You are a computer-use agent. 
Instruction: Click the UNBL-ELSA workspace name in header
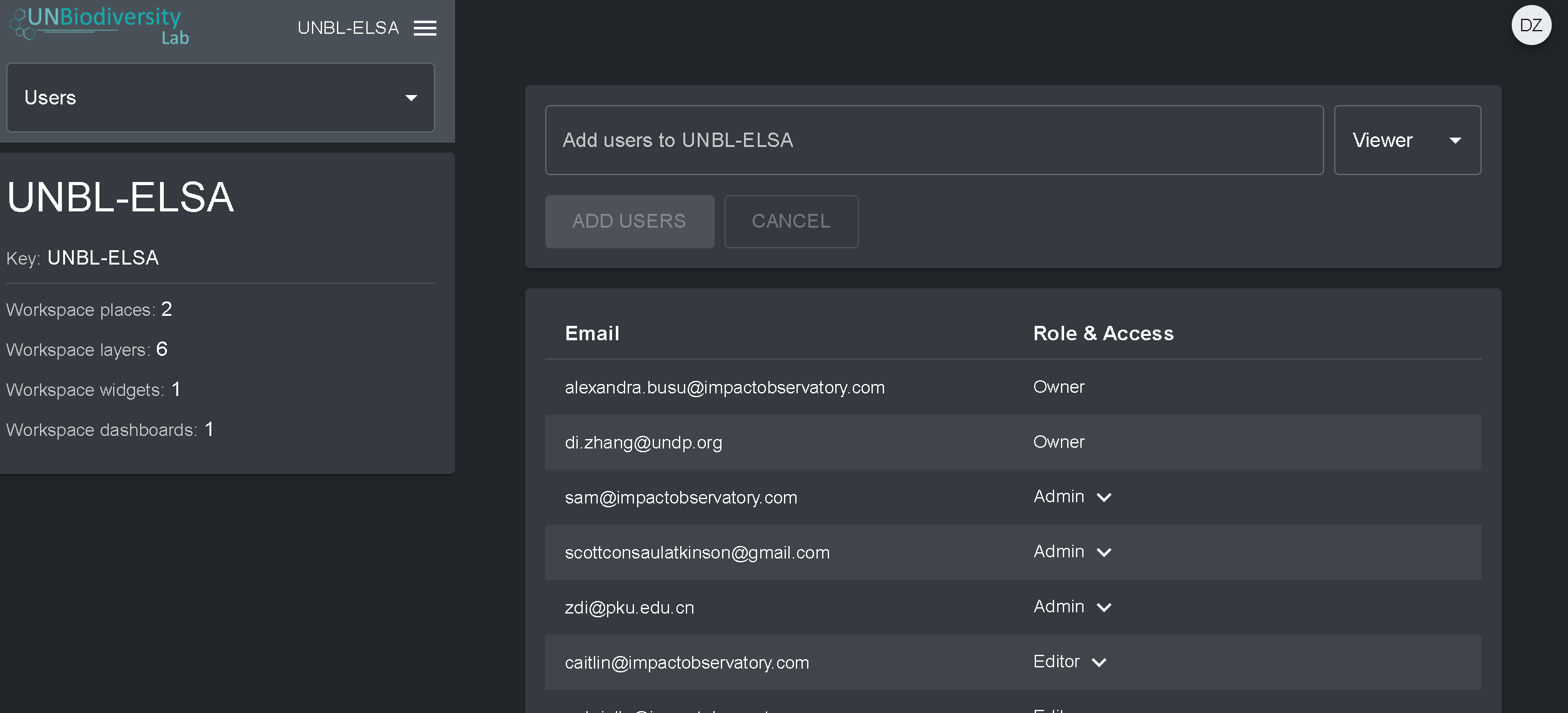click(x=348, y=28)
